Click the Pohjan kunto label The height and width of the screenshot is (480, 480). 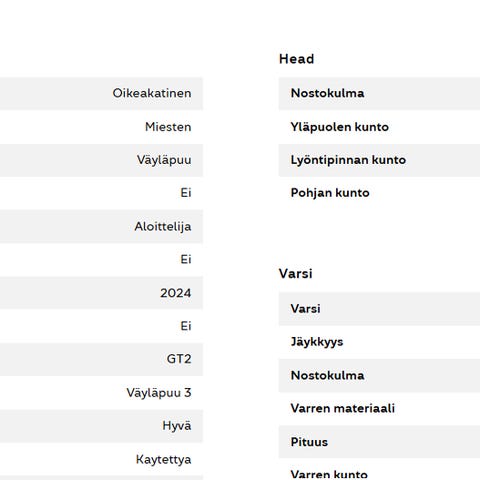click(330, 193)
